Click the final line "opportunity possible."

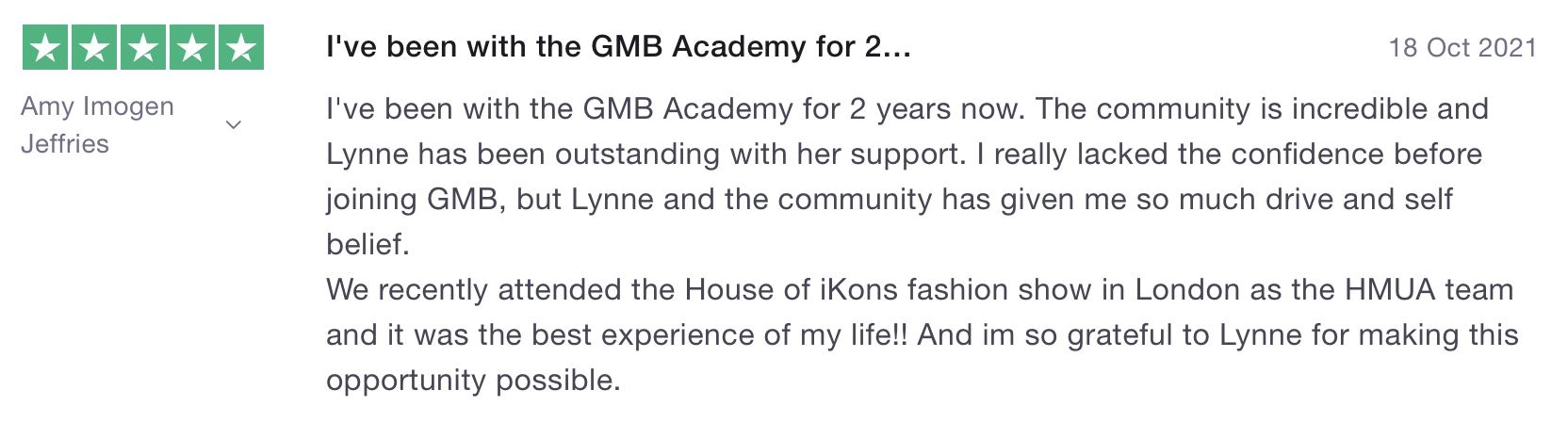[x=473, y=381]
